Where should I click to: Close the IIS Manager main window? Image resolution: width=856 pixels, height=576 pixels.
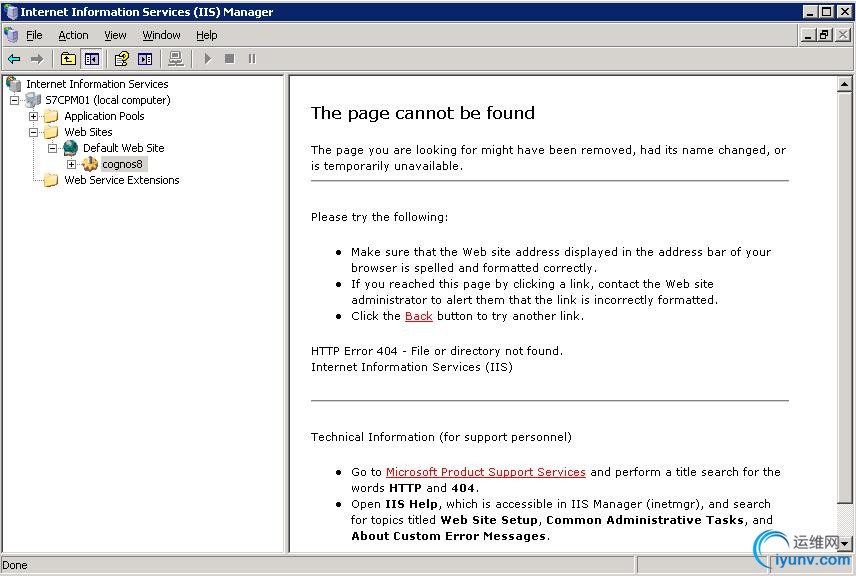[x=845, y=11]
